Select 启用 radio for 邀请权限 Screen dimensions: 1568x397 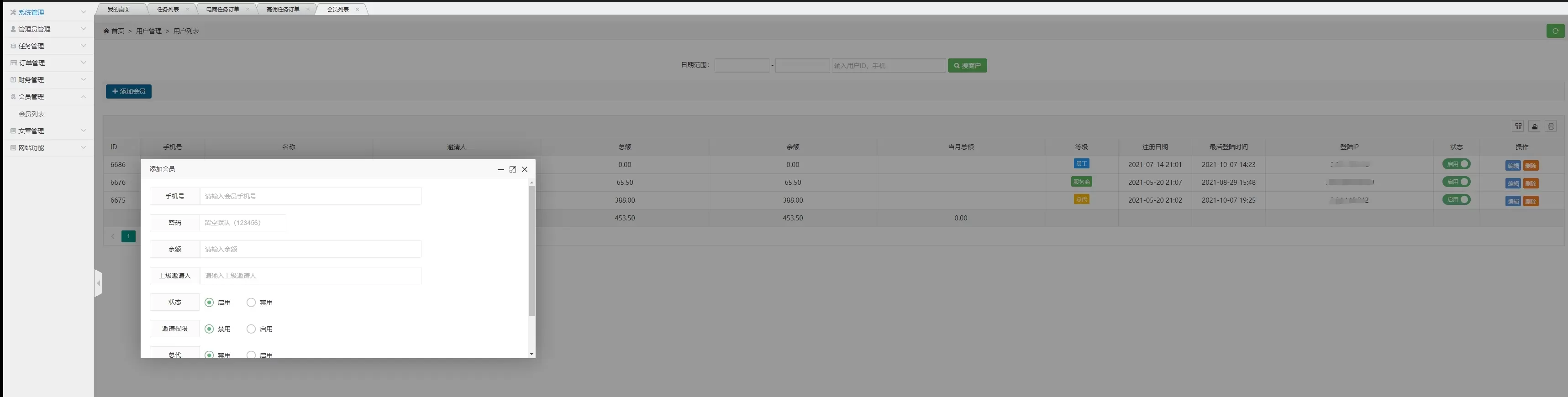[x=251, y=329]
